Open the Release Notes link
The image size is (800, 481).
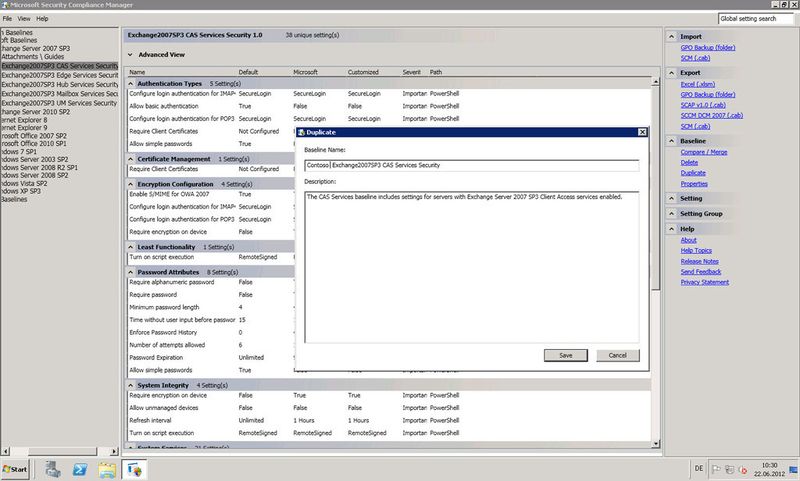click(x=699, y=261)
